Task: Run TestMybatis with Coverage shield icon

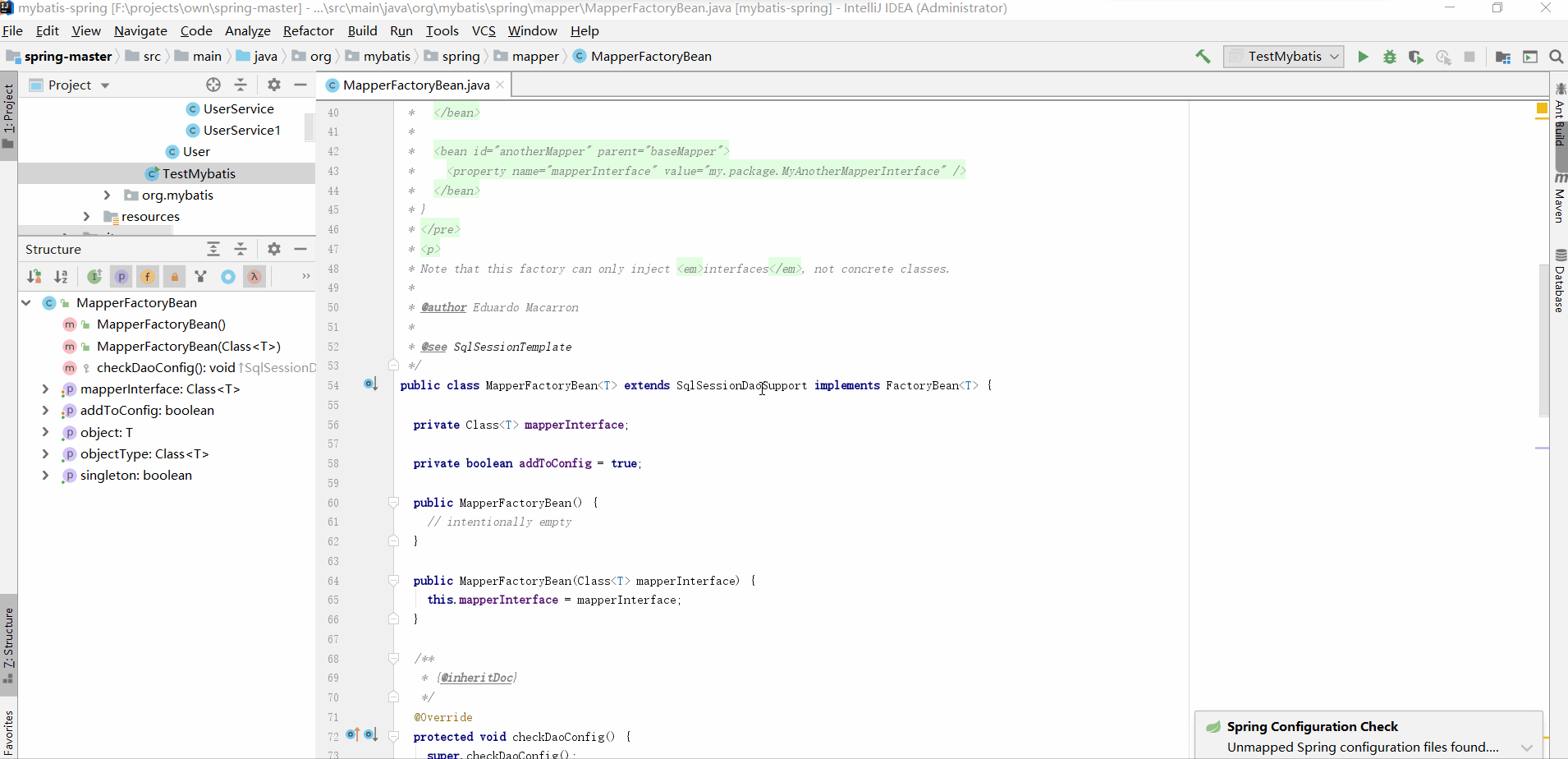Action: tap(1416, 57)
